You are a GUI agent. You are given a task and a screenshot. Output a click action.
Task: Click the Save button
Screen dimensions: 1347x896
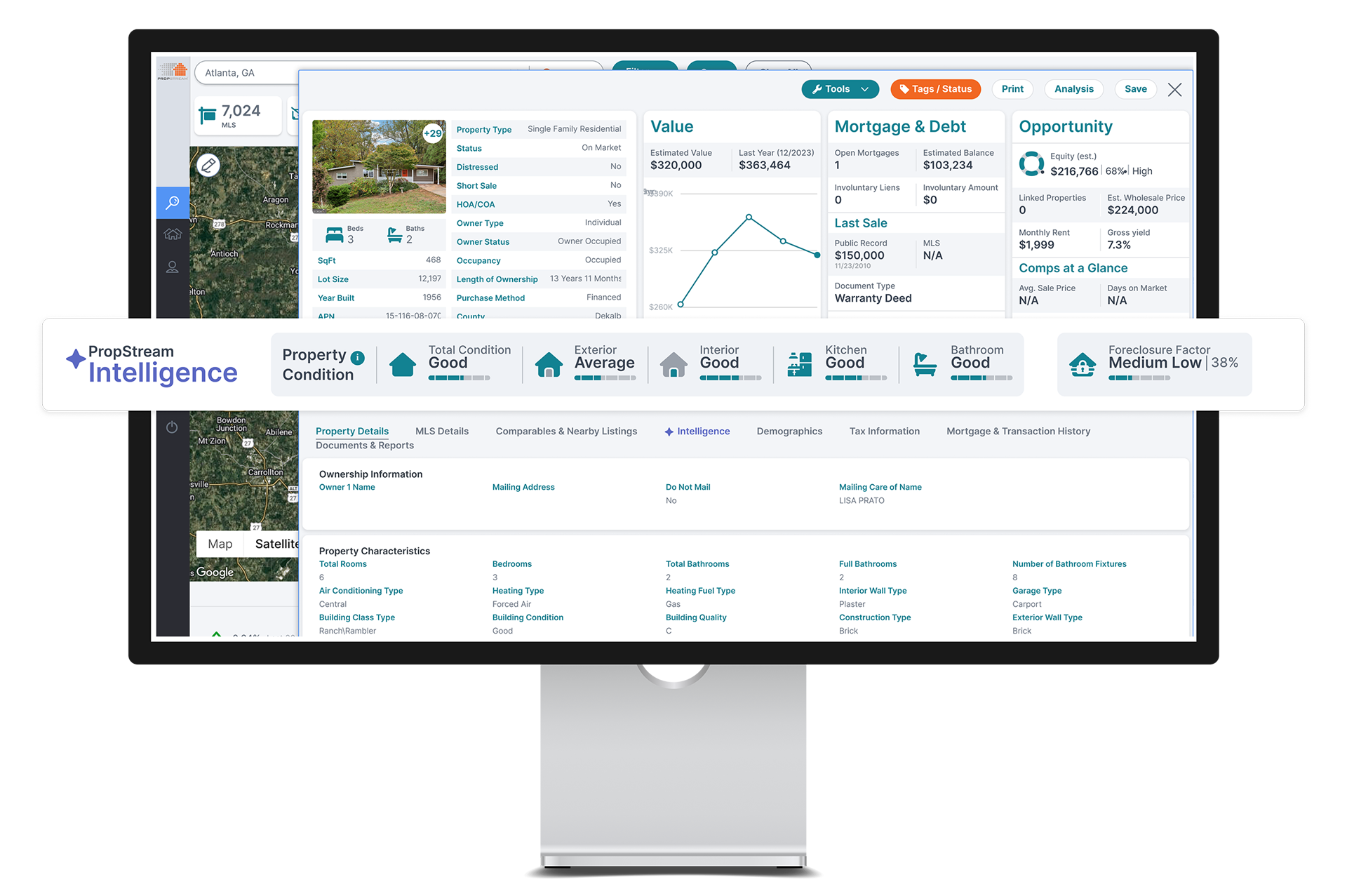[x=1137, y=90]
